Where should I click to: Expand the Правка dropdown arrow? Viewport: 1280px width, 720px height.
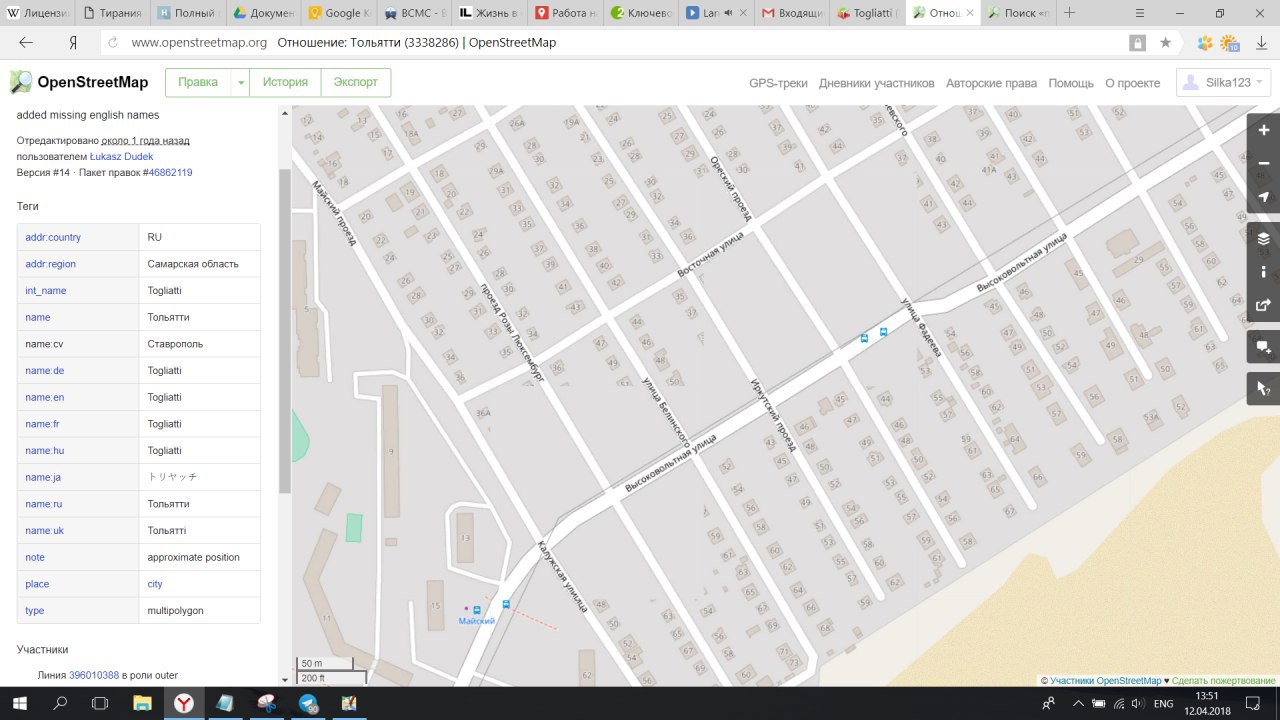[240, 83]
